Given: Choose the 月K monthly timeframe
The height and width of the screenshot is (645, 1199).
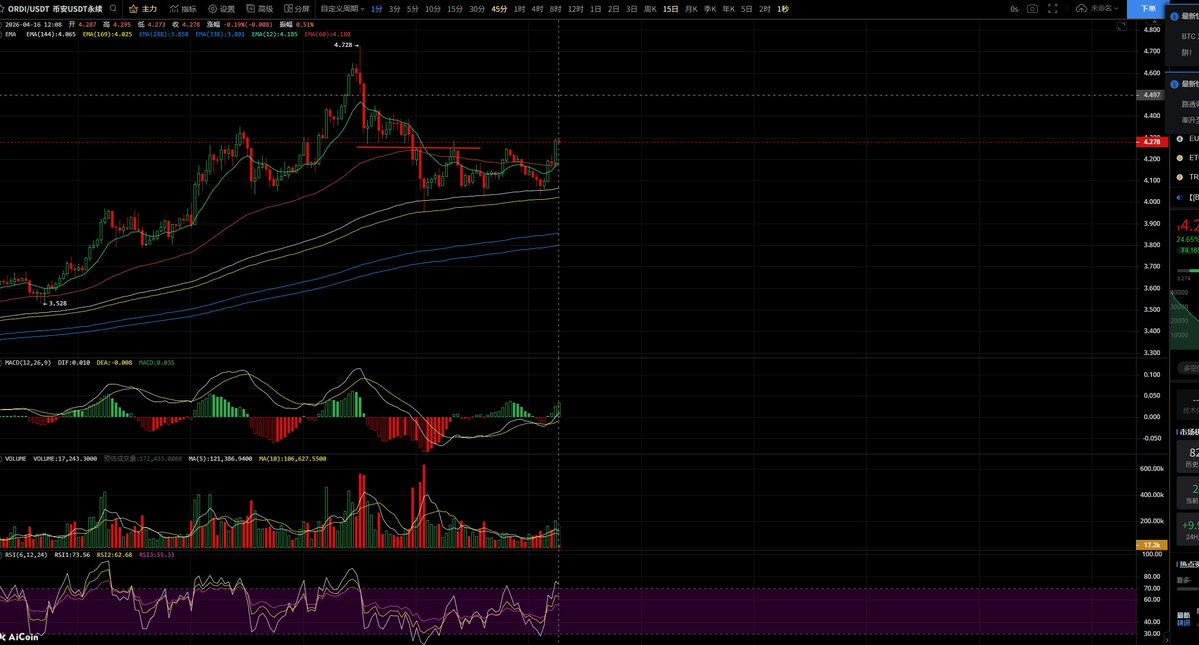Looking at the screenshot, I should pos(691,9).
